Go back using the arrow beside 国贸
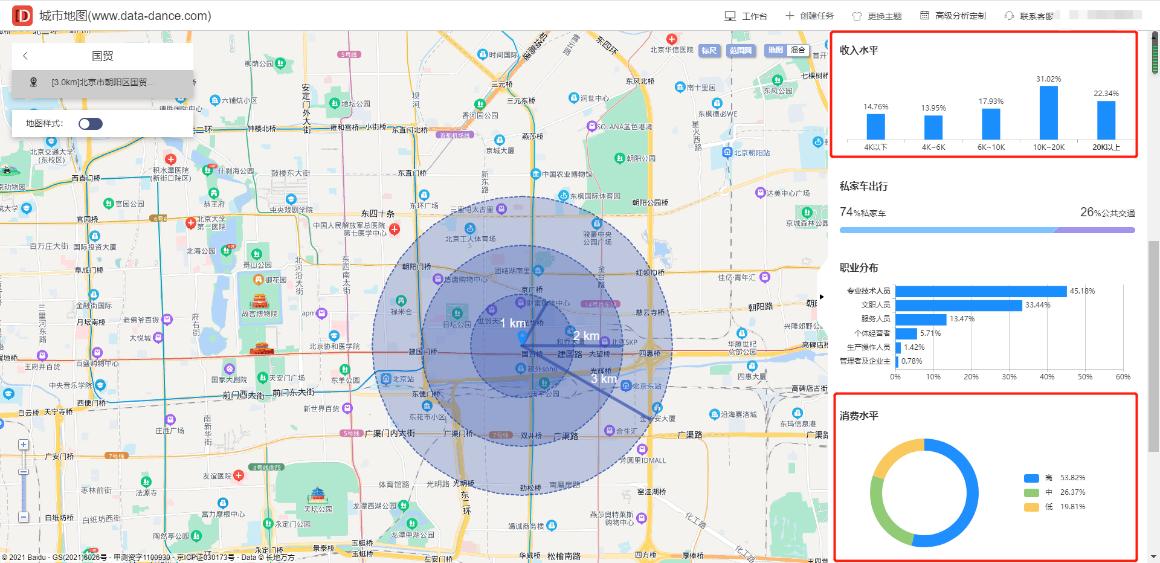This screenshot has height=563, width=1160. (25, 56)
